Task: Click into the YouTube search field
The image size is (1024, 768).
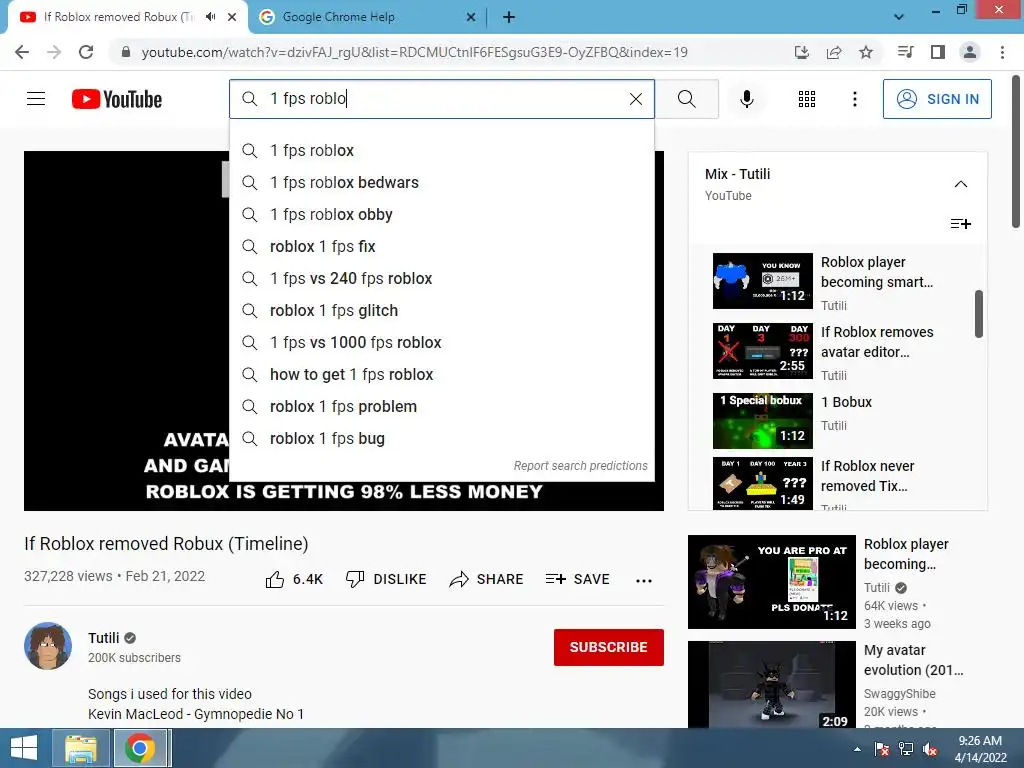Action: tap(442, 99)
